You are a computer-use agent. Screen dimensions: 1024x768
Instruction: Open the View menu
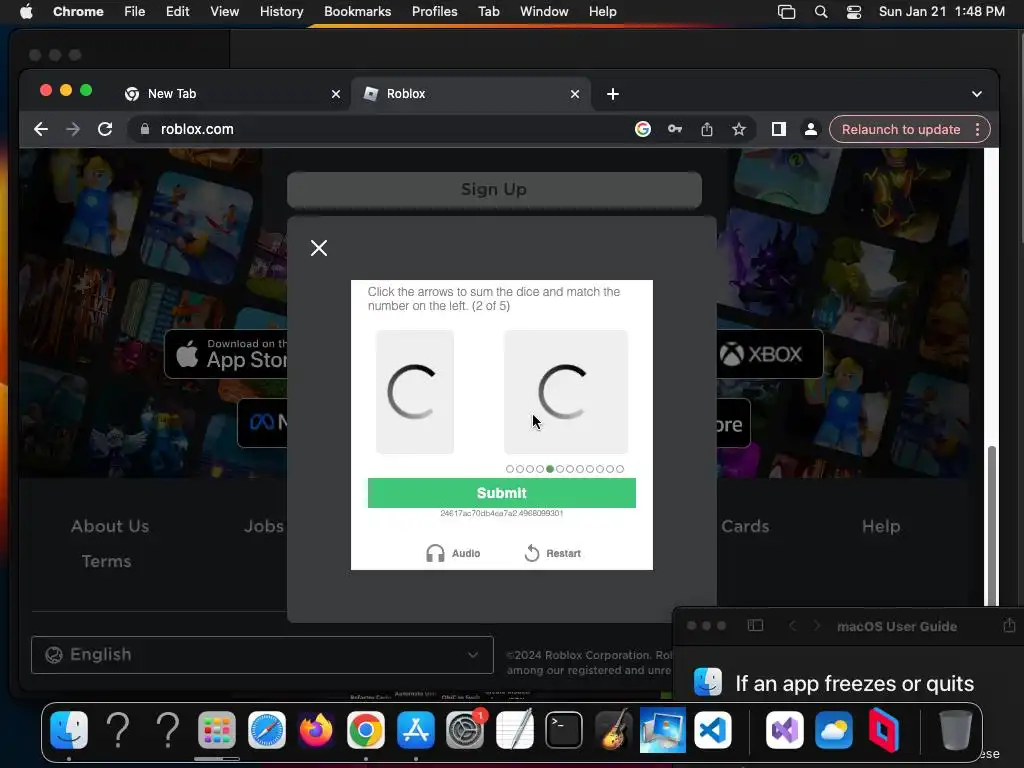(224, 11)
